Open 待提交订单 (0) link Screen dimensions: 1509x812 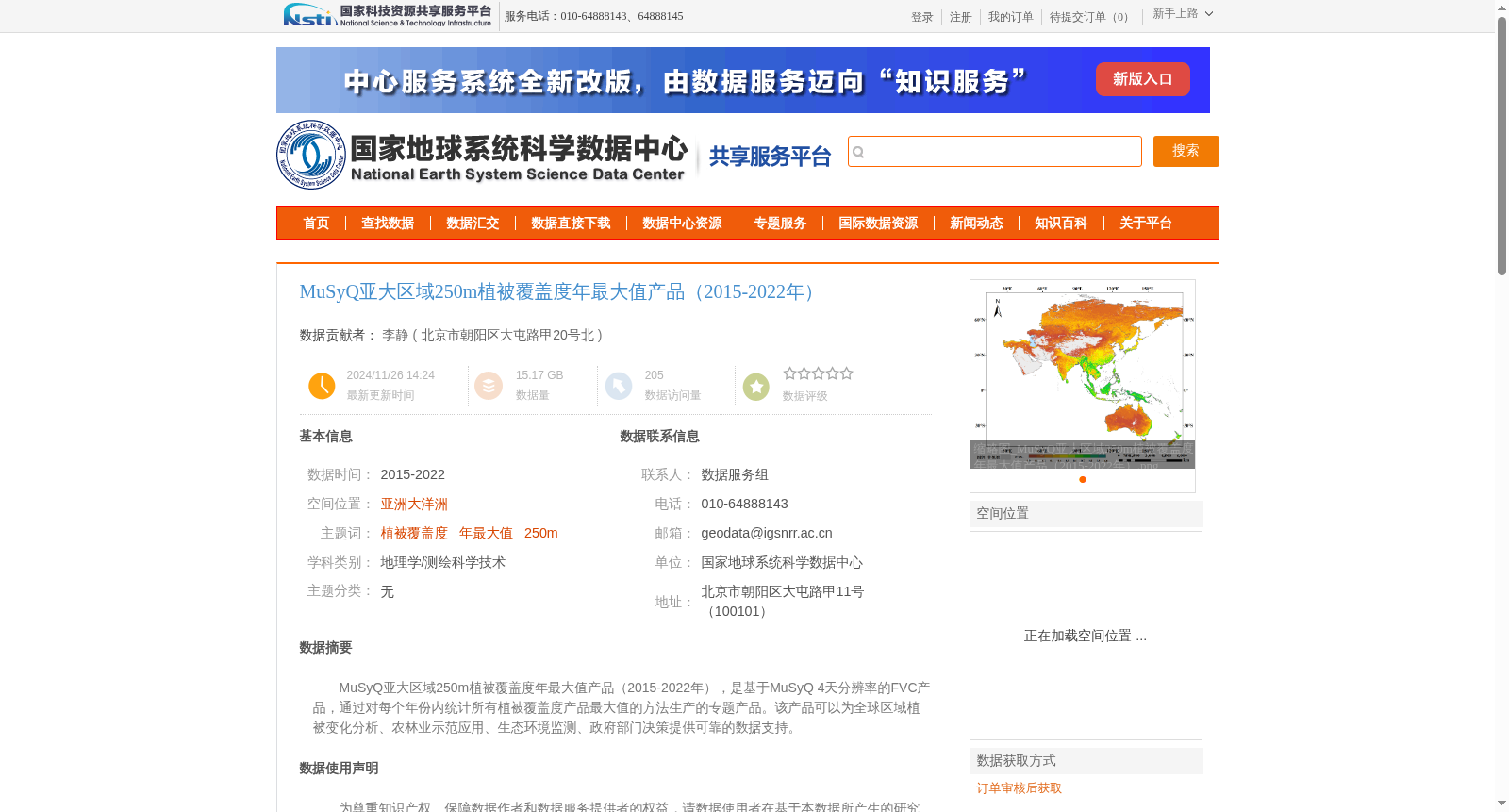pos(1091,17)
